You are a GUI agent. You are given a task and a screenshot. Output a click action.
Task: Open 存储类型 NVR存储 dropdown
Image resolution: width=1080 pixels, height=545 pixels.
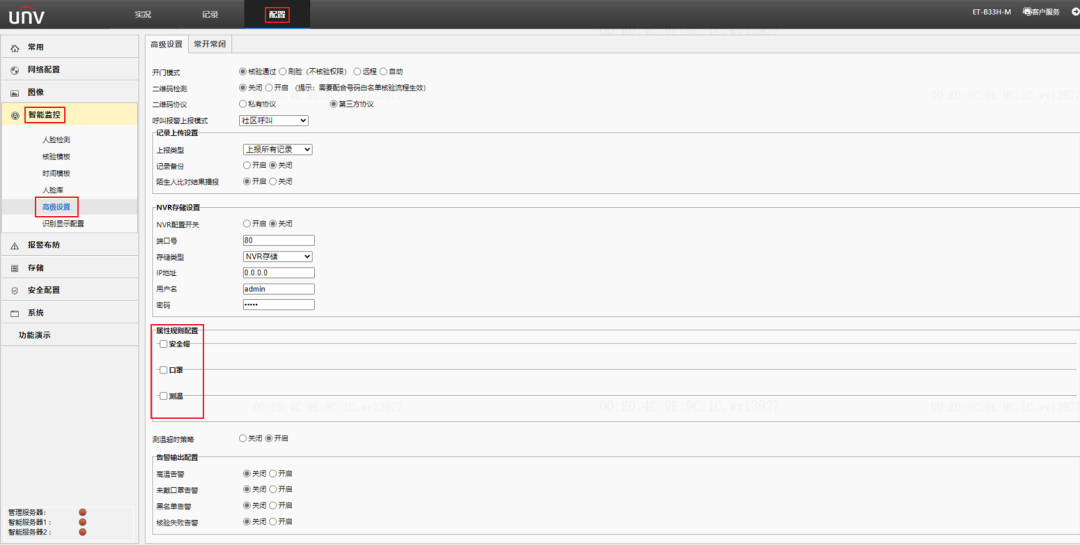278,256
